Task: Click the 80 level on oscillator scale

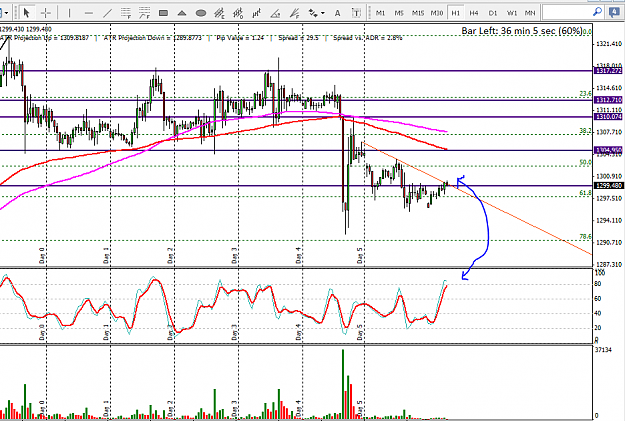Action: click(598, 284)
